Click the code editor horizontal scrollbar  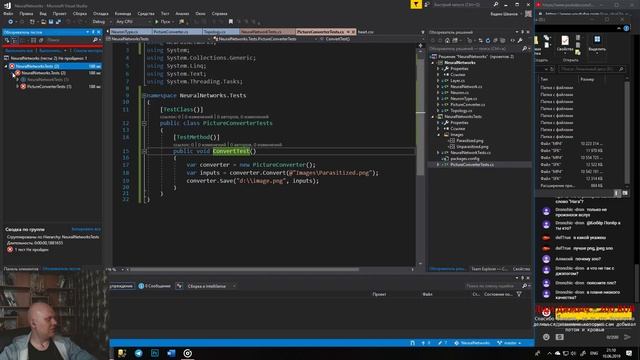pyautogui.click(x=244, y=269)
